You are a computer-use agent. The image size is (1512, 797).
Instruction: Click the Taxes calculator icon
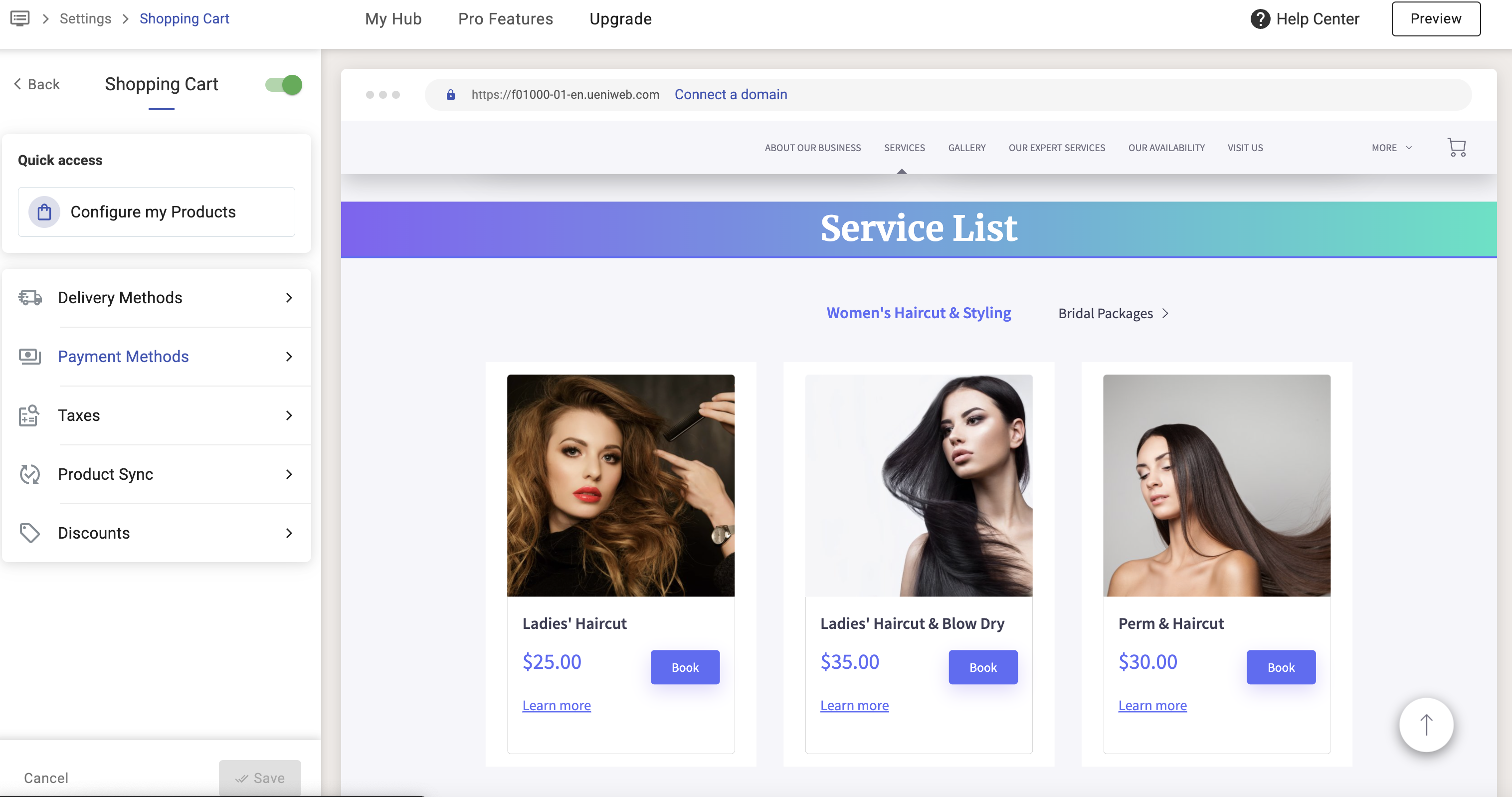coord(29,415)
